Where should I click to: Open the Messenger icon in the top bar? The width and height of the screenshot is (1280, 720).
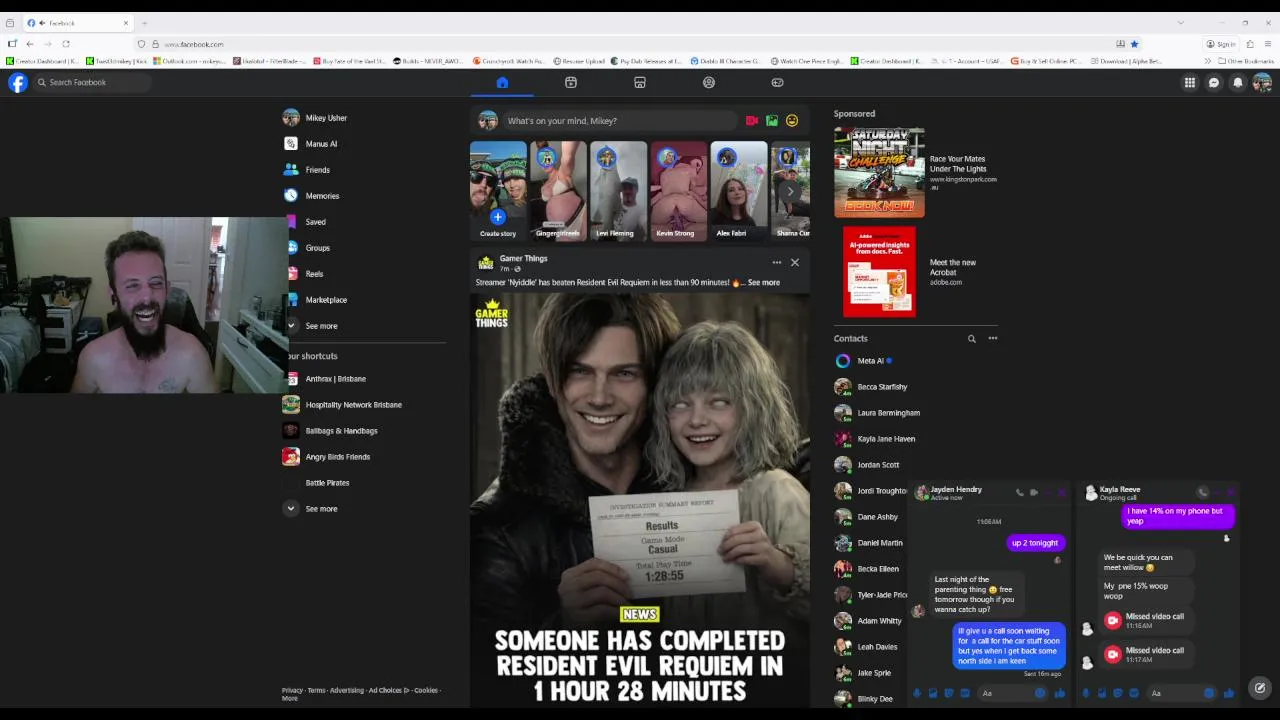click(1214, 83)
